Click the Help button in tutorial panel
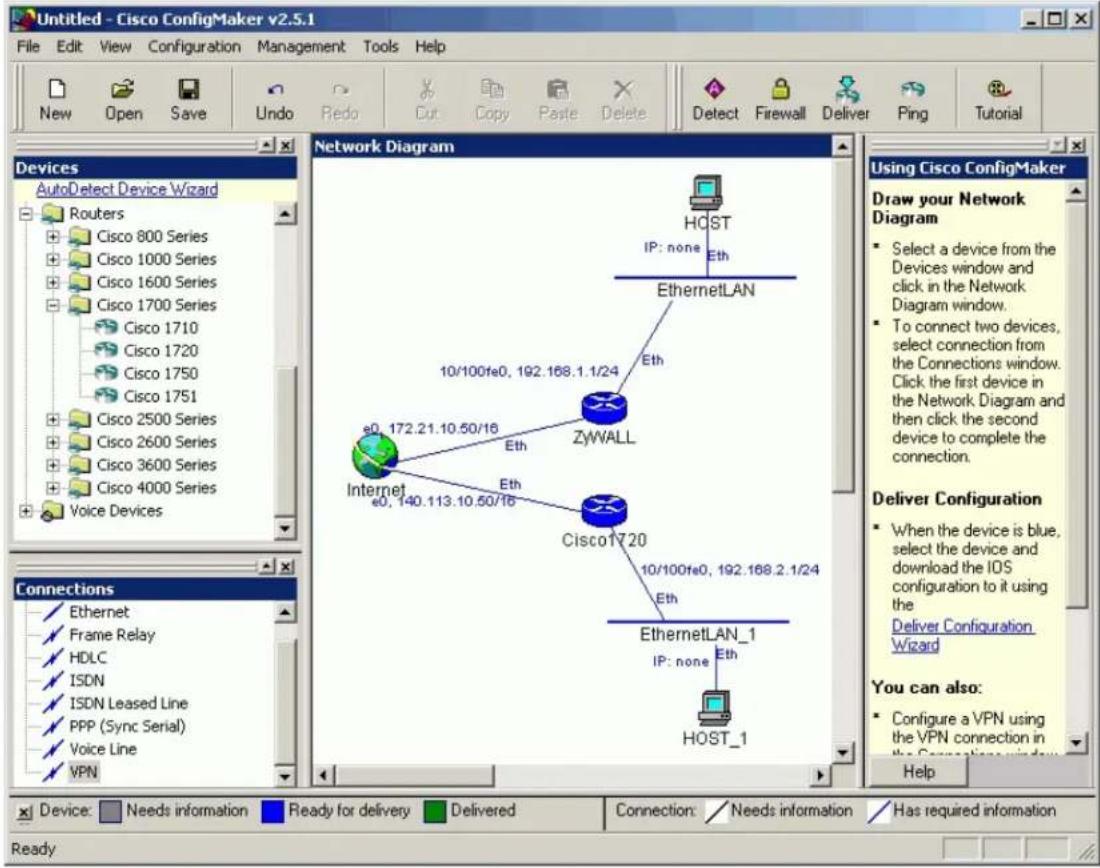The width and height of the screenshot is (1100, 868). (918, 772)
